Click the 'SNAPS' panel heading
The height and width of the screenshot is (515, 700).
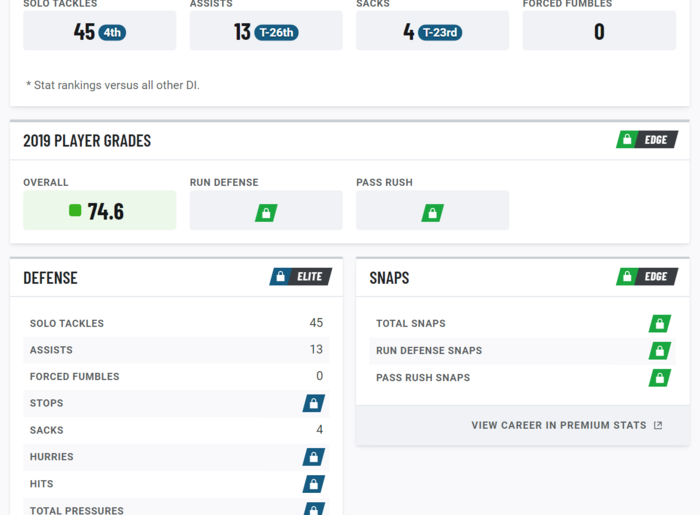(389, 278)
